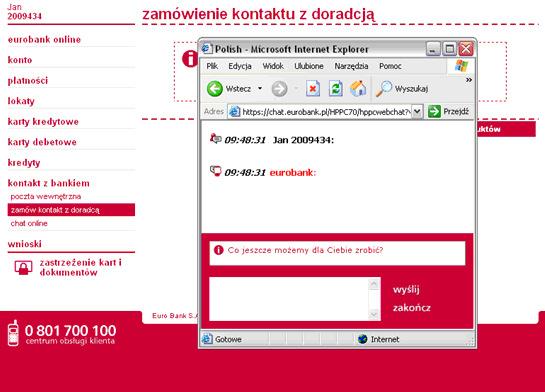This screenshot has height=392, width=545.
Task: Select zamów kontakt z doradcą item
Action: 71,210
